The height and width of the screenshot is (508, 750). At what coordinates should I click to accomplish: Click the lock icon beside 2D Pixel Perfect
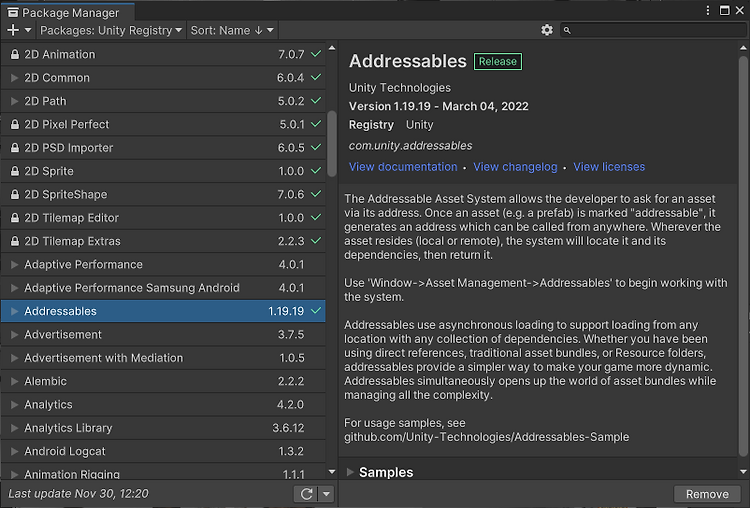(x=15, y=124)
